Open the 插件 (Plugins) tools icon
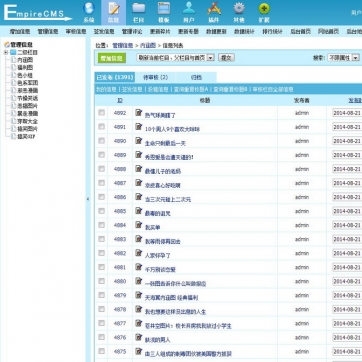This screenshot has height=362, width=362. click(214, 12)
